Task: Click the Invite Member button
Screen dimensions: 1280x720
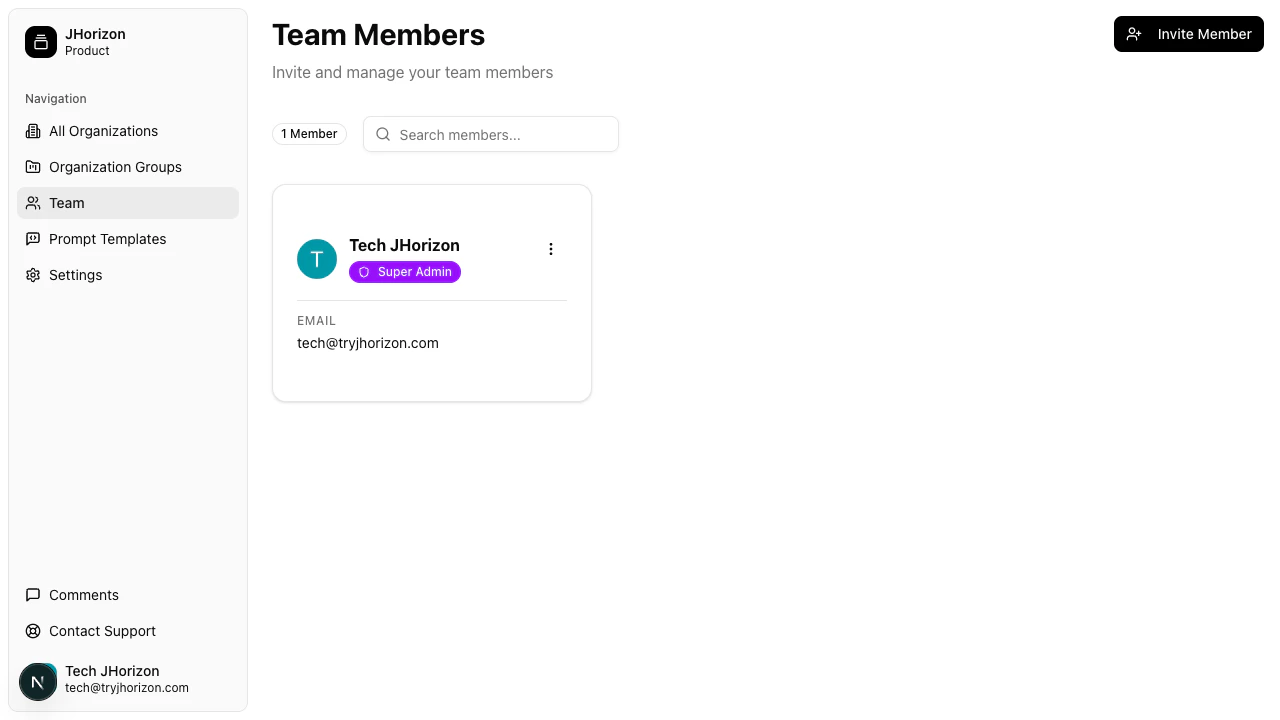Action: 1189,34
